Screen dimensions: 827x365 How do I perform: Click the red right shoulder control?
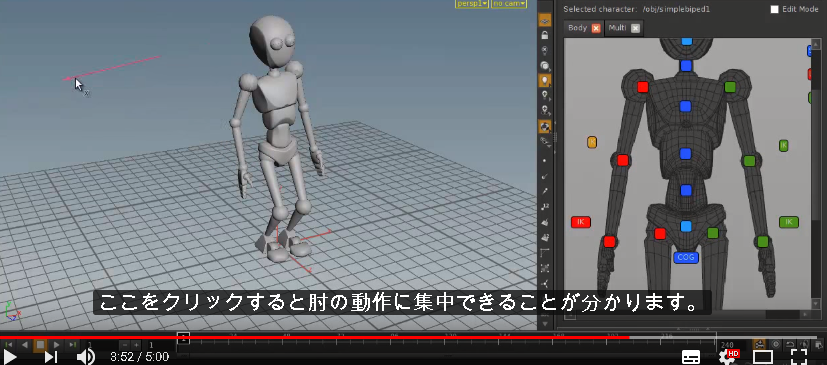[x=642, y=87]
